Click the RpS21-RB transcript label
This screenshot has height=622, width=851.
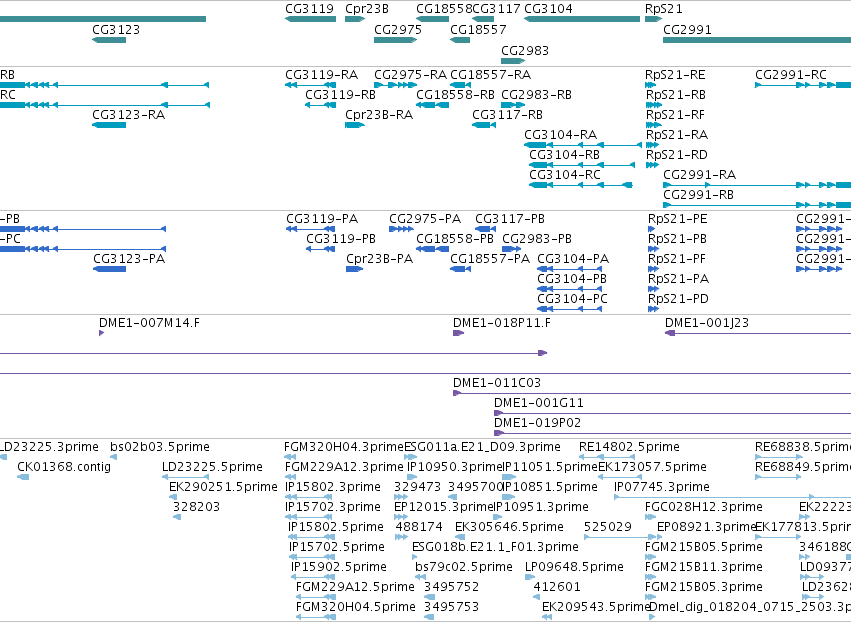coord(676,94)
